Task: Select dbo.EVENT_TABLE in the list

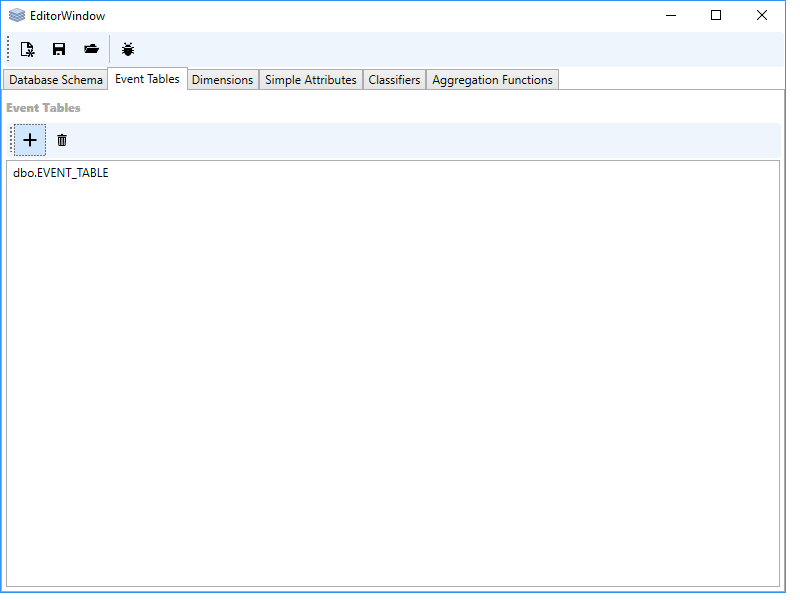Action: click(x=61, y=173)
